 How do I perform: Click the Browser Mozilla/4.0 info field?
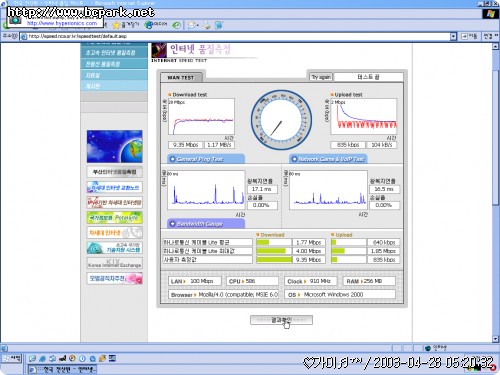click(223, 295)
